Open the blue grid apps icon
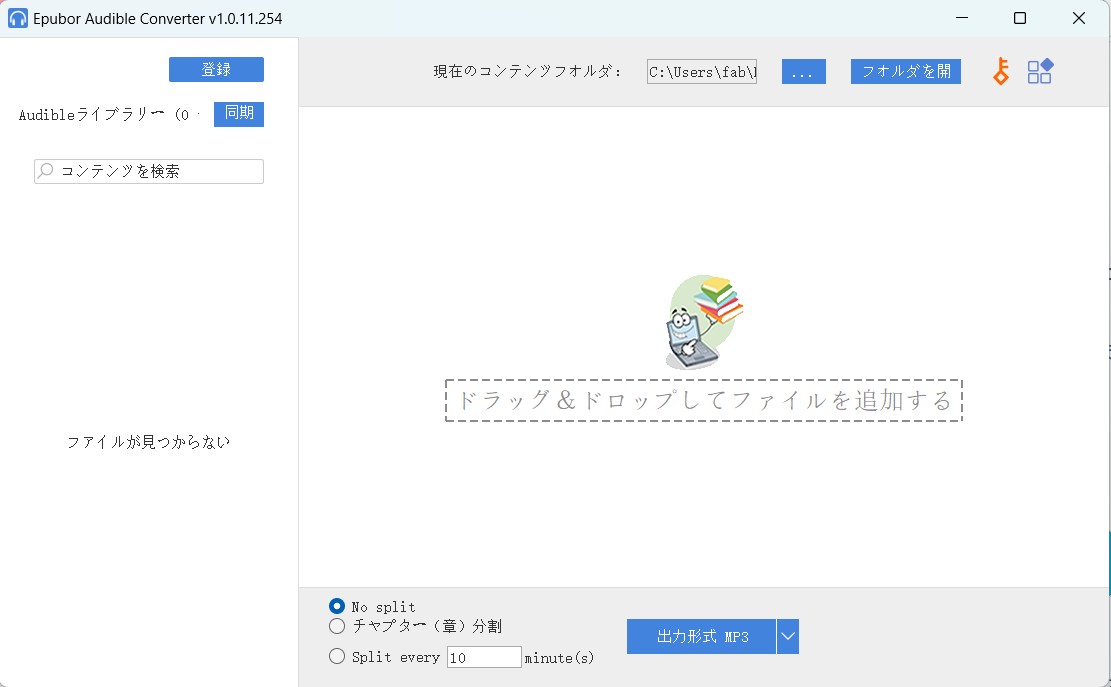 (x=1040, y=72)
